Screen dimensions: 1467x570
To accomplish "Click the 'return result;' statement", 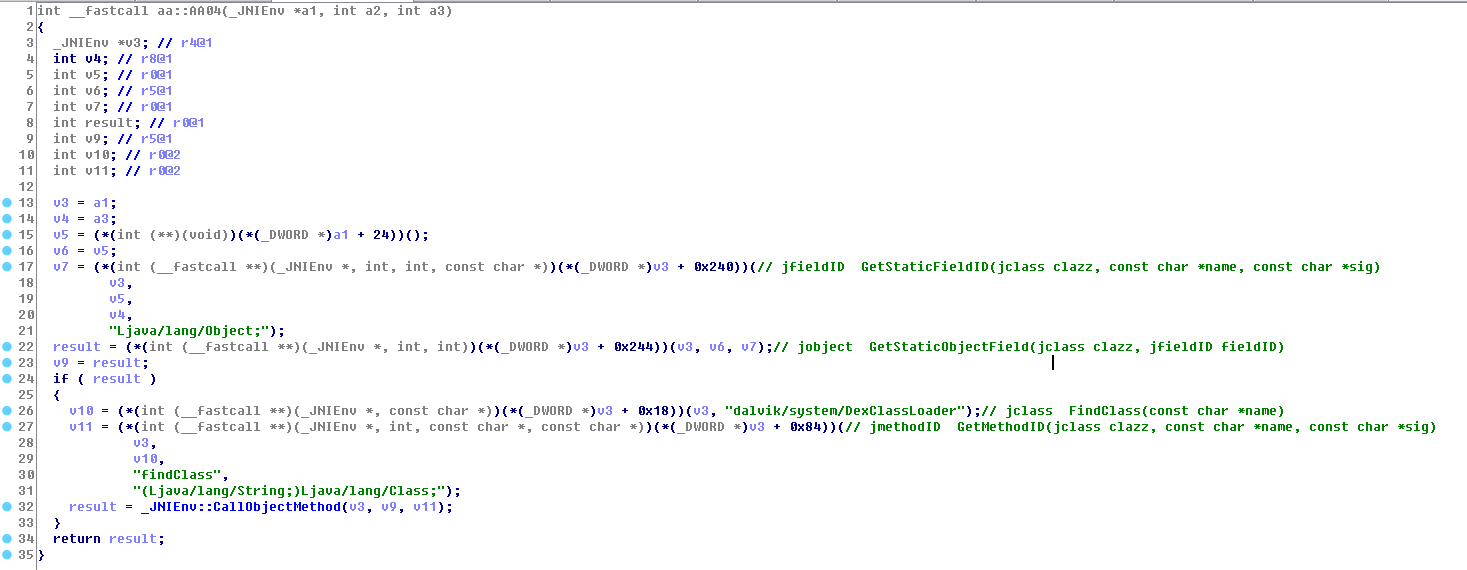I will click(109, 539).
